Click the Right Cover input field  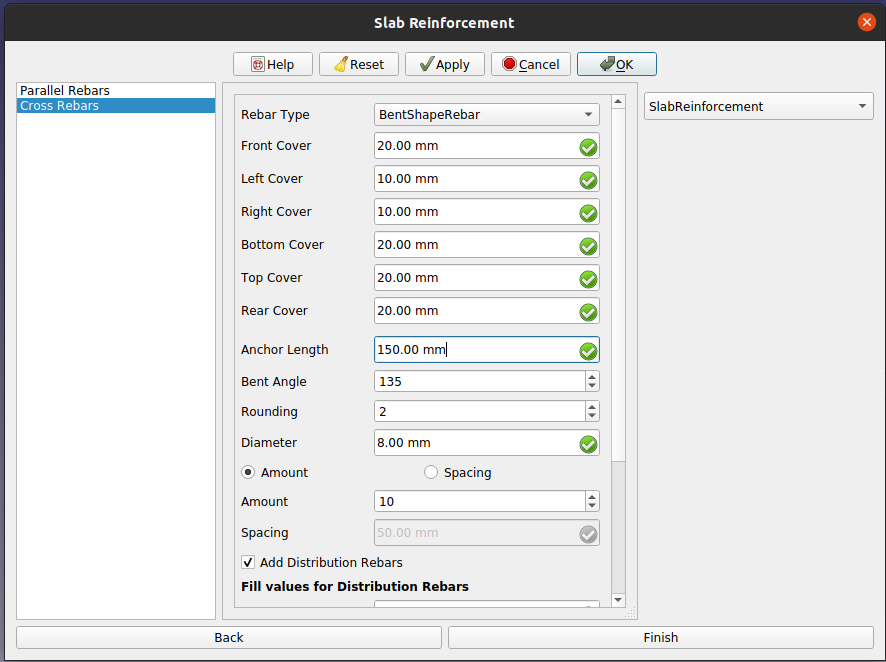click(487, 212)
